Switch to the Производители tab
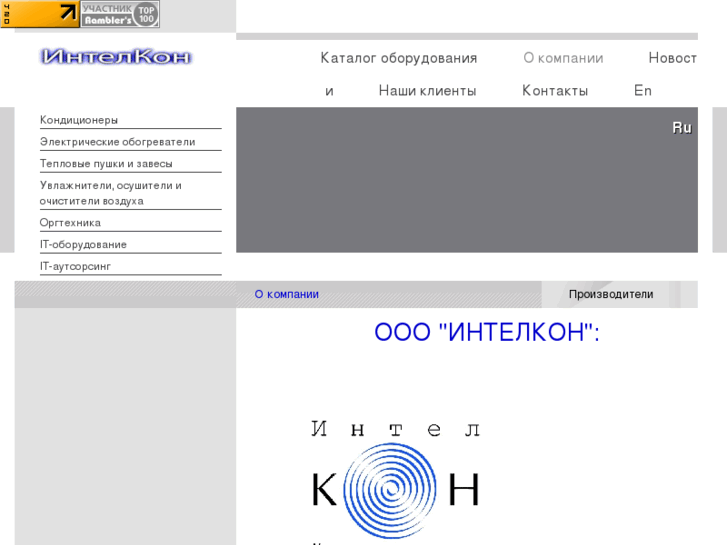 tap(611, 294)
